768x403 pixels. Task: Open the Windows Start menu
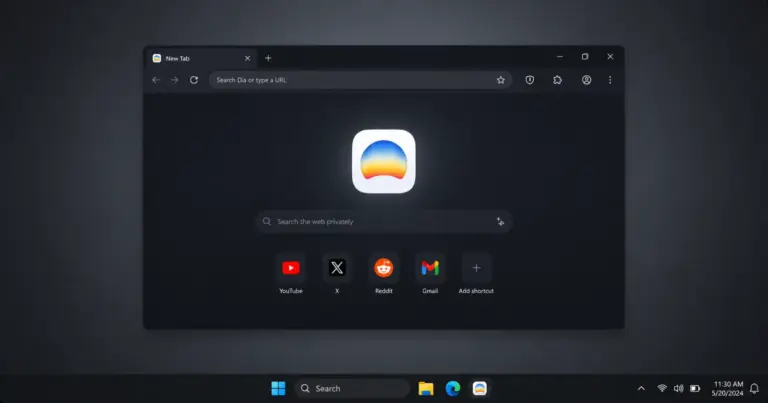point(278,388)
